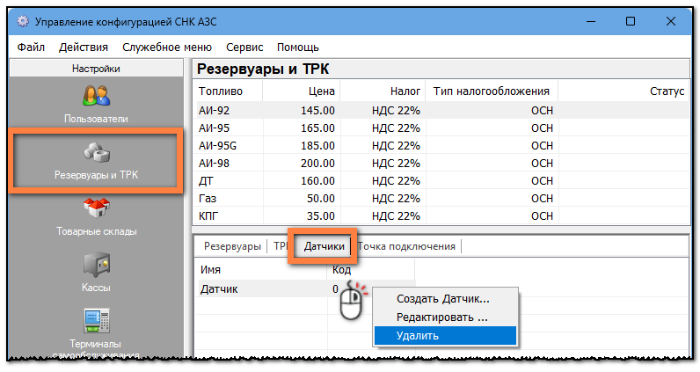Open the Терминалы самообслуживания icon
The image size is (700, 372).
[x=96, y=321]
